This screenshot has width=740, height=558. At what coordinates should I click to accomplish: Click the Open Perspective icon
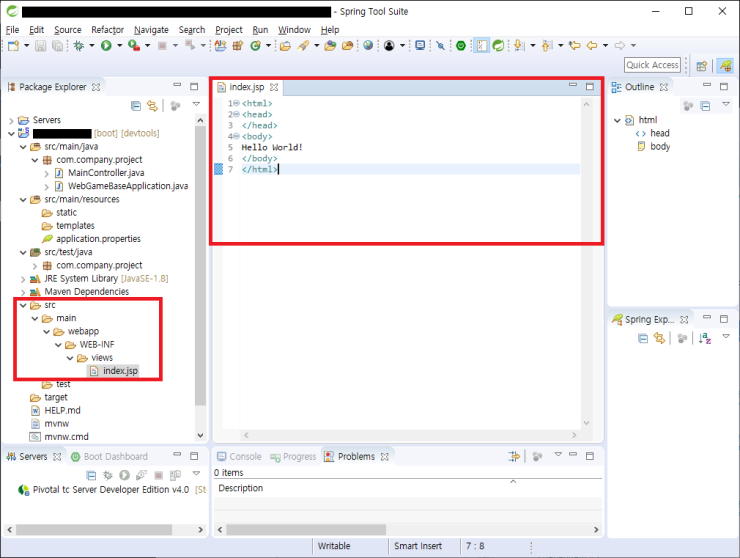(701, 65)
